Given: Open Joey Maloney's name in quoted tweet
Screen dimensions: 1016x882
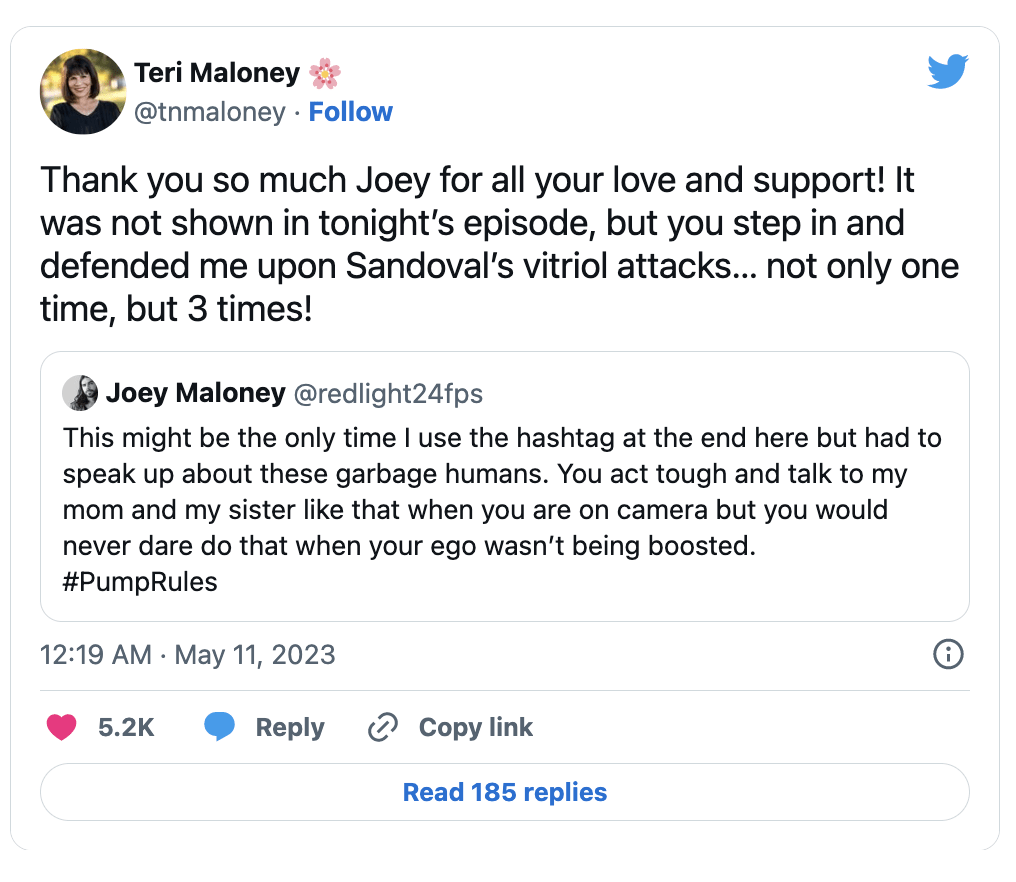Looking at the screenshot, I should click(195, 393).
